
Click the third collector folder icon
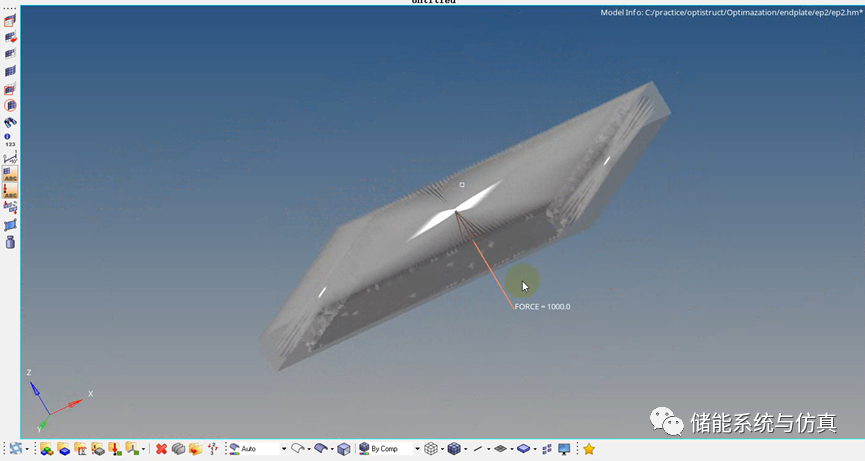[x=81, y=449]
